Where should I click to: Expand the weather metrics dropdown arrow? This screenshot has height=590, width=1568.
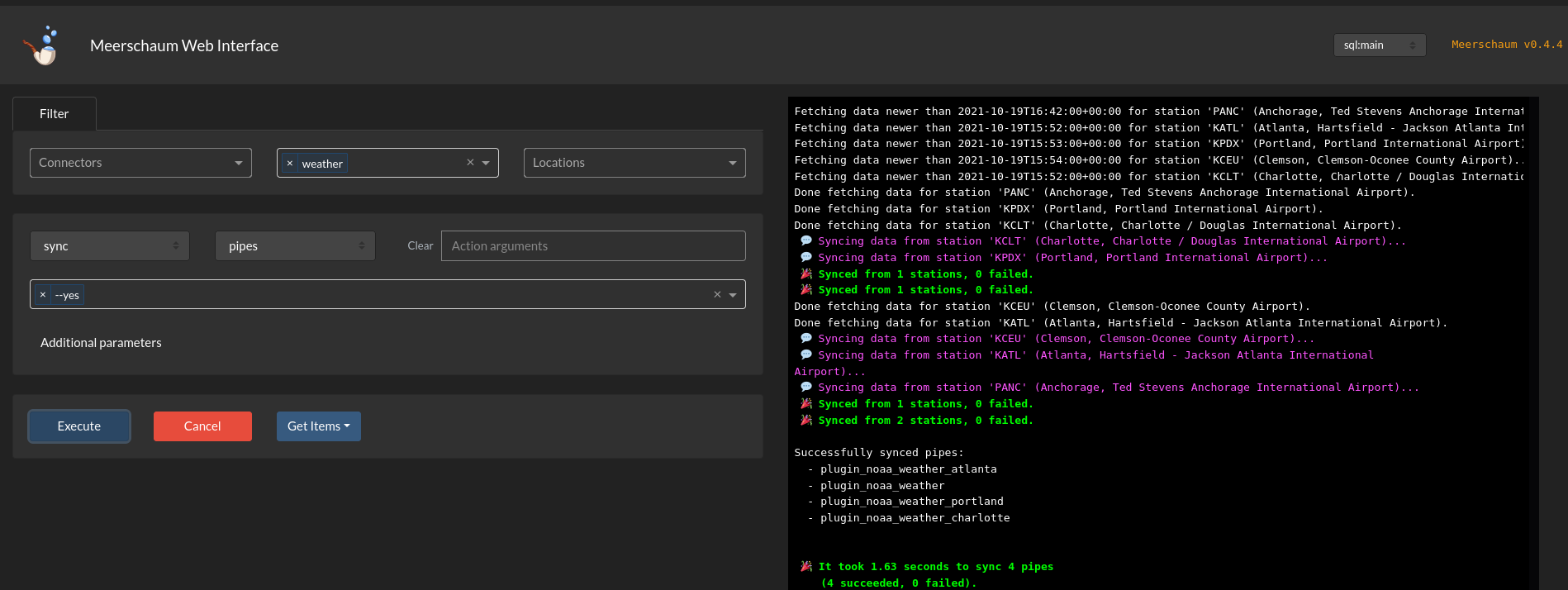click(486, 163)
